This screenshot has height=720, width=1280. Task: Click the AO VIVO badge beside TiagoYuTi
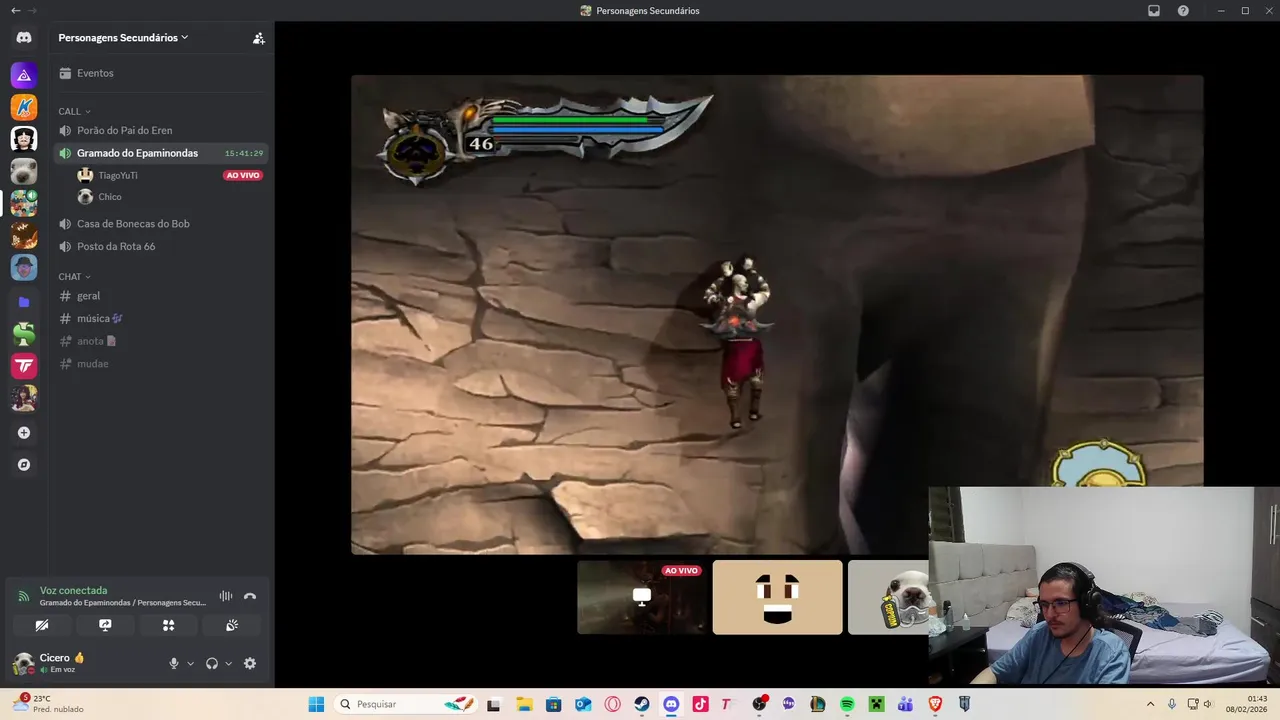click(x=243, y=175)
